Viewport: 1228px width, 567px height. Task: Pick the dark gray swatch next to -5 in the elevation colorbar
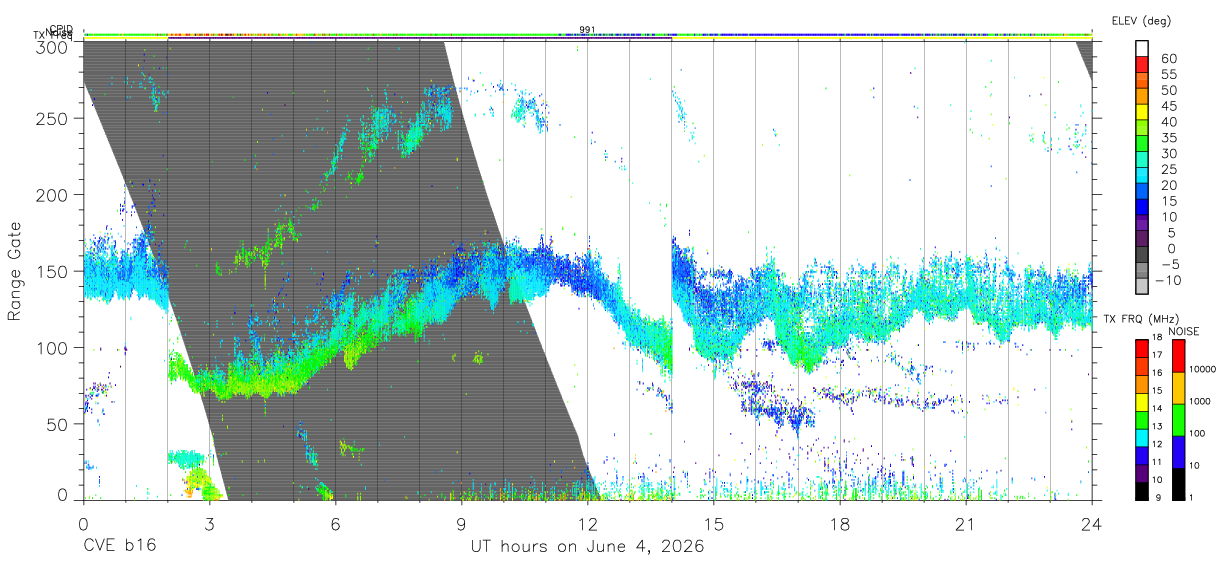pos(1142,255)
